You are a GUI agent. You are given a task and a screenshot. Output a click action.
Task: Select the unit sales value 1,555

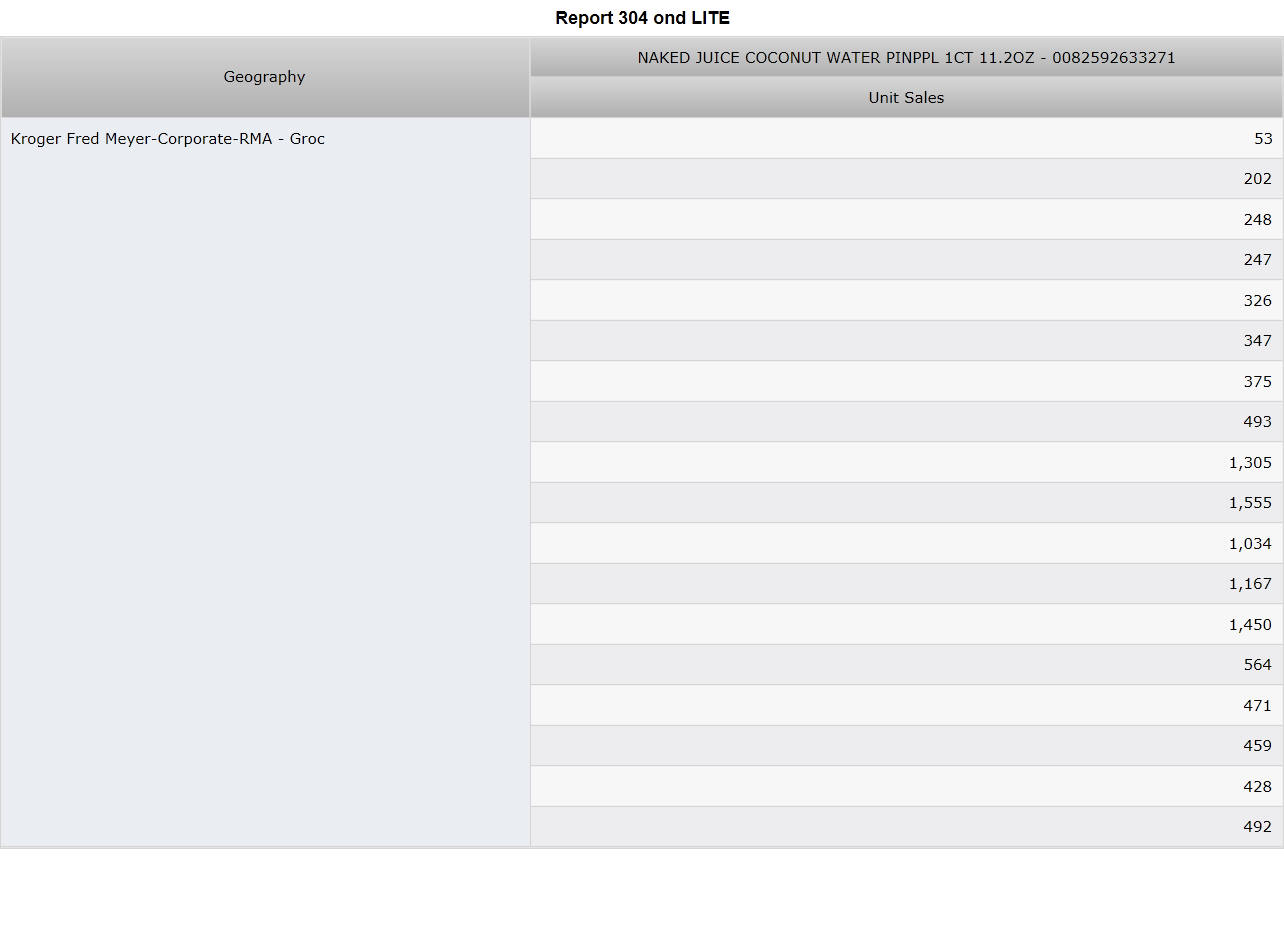pos(906,503)
